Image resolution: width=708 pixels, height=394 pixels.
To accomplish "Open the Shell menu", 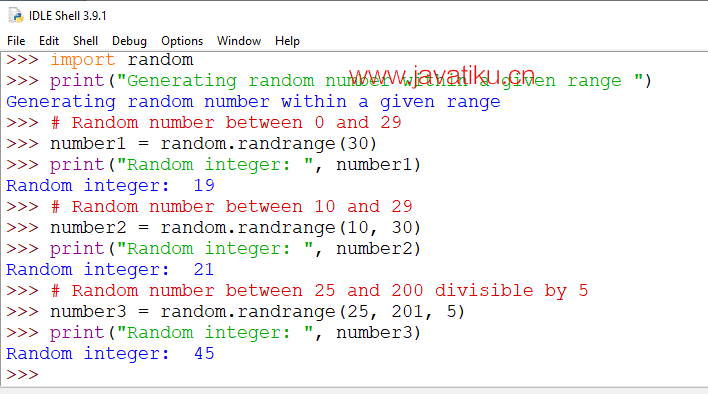I will [85, 41].
